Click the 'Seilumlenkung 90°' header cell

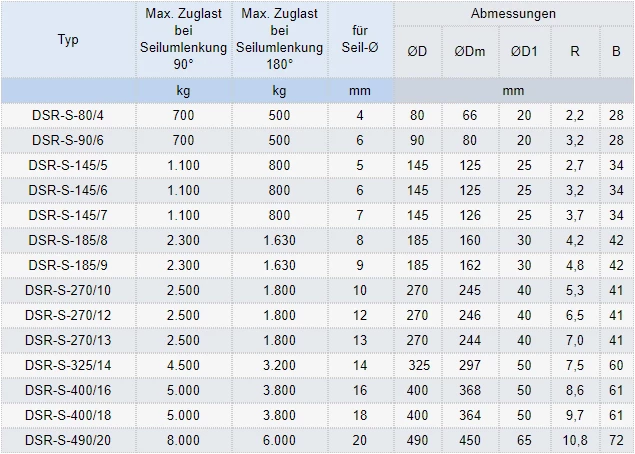coord(184,40)
